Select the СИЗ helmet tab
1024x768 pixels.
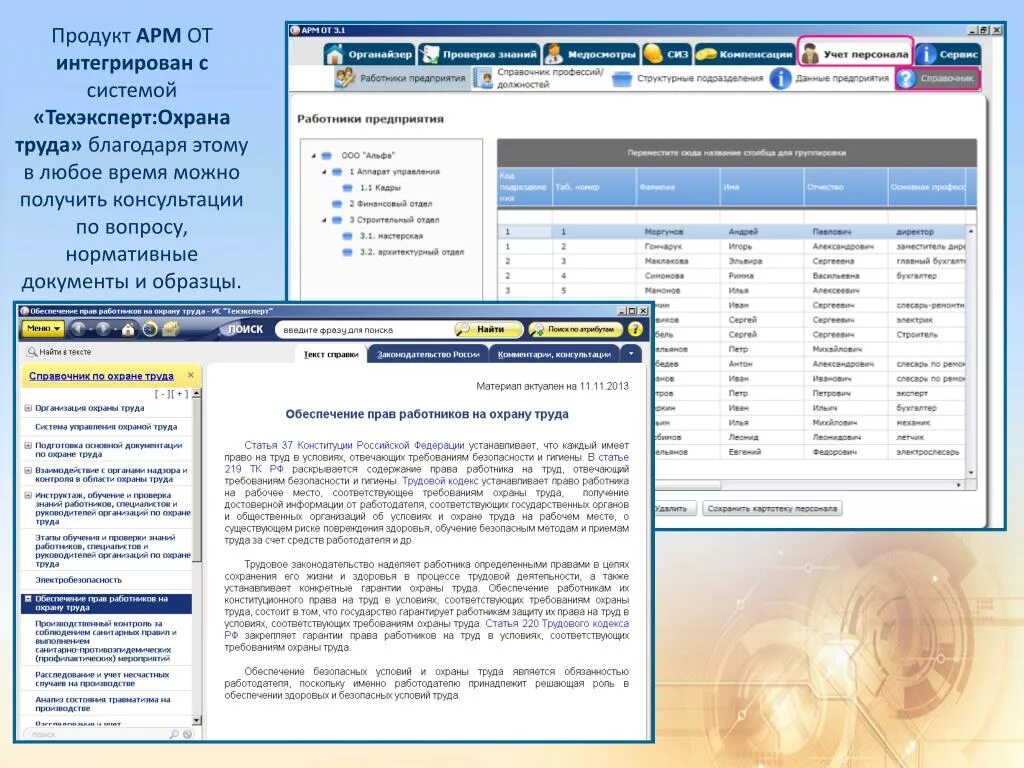(666, 54)
